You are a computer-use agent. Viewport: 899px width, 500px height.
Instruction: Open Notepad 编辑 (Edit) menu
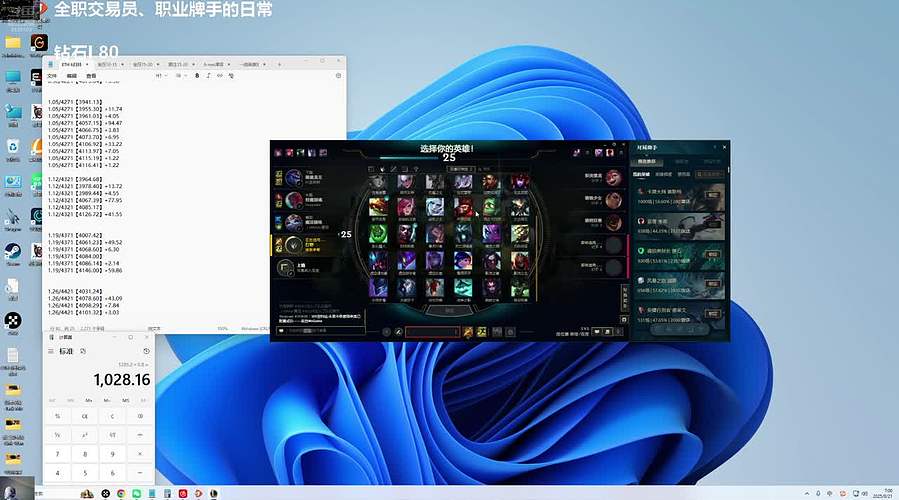72,76
